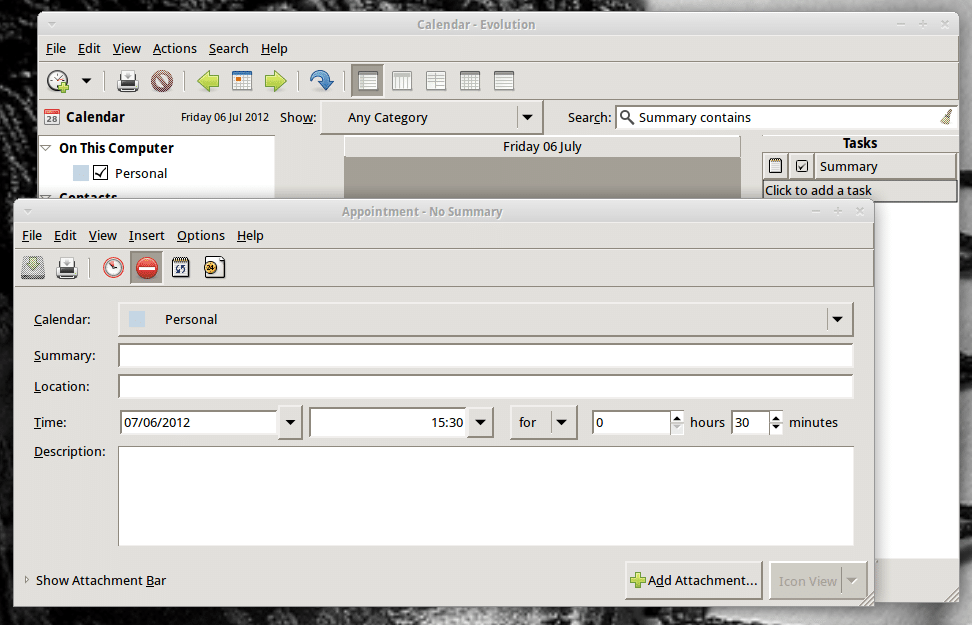This screenshot has height=625, width=972.
Task: Select the Personal calendar entry in sidebar
Action: click(141, 173)
